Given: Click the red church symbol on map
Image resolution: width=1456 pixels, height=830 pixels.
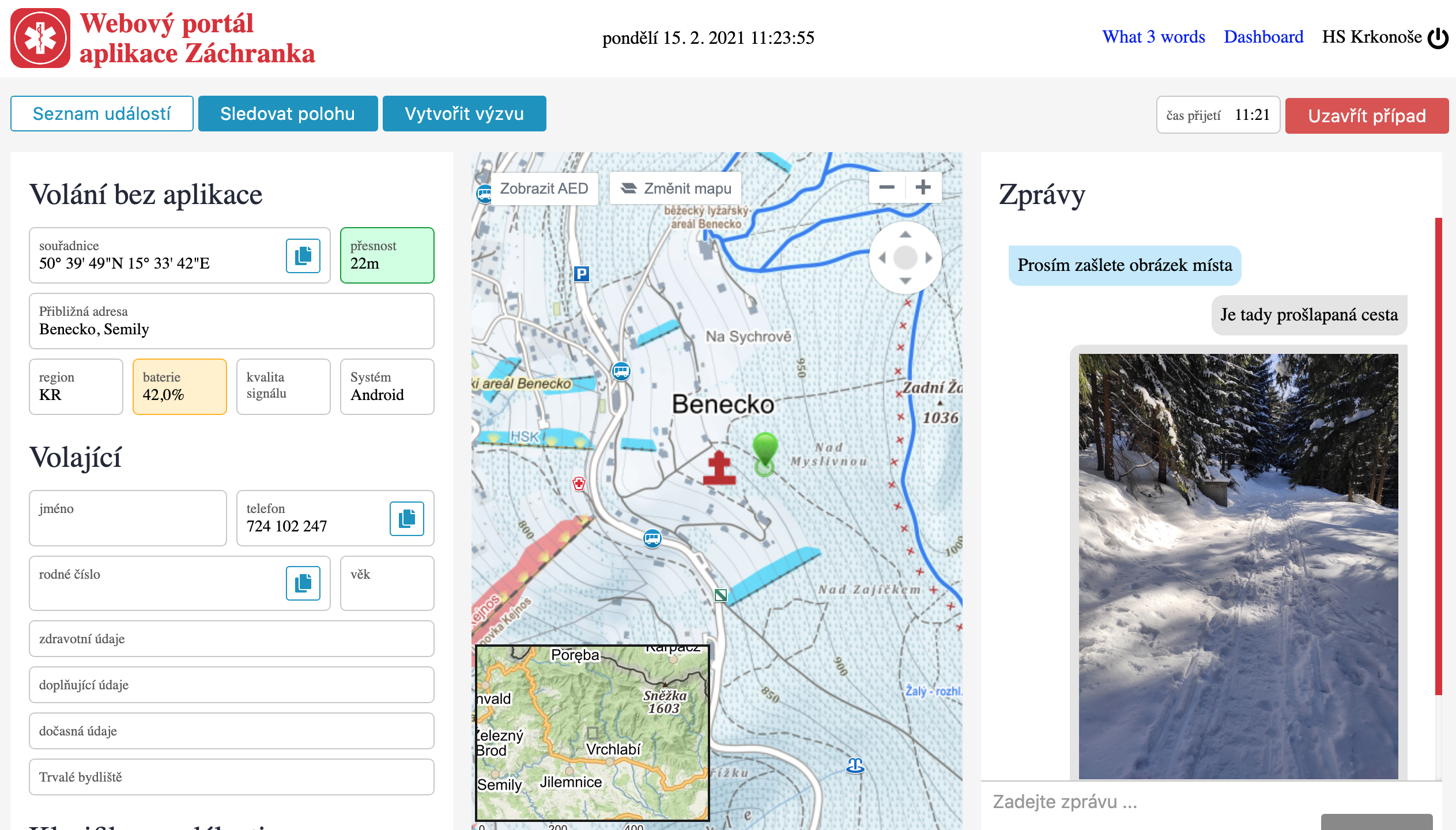Looking at the screenshot, I should tap(719, 467).
